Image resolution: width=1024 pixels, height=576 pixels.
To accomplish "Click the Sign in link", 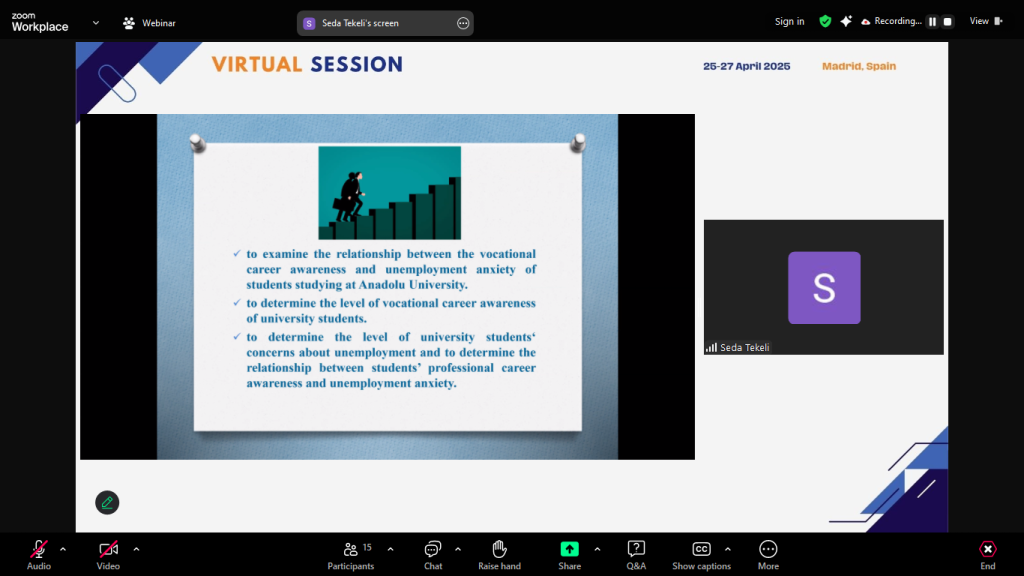I will coord(789,22).
